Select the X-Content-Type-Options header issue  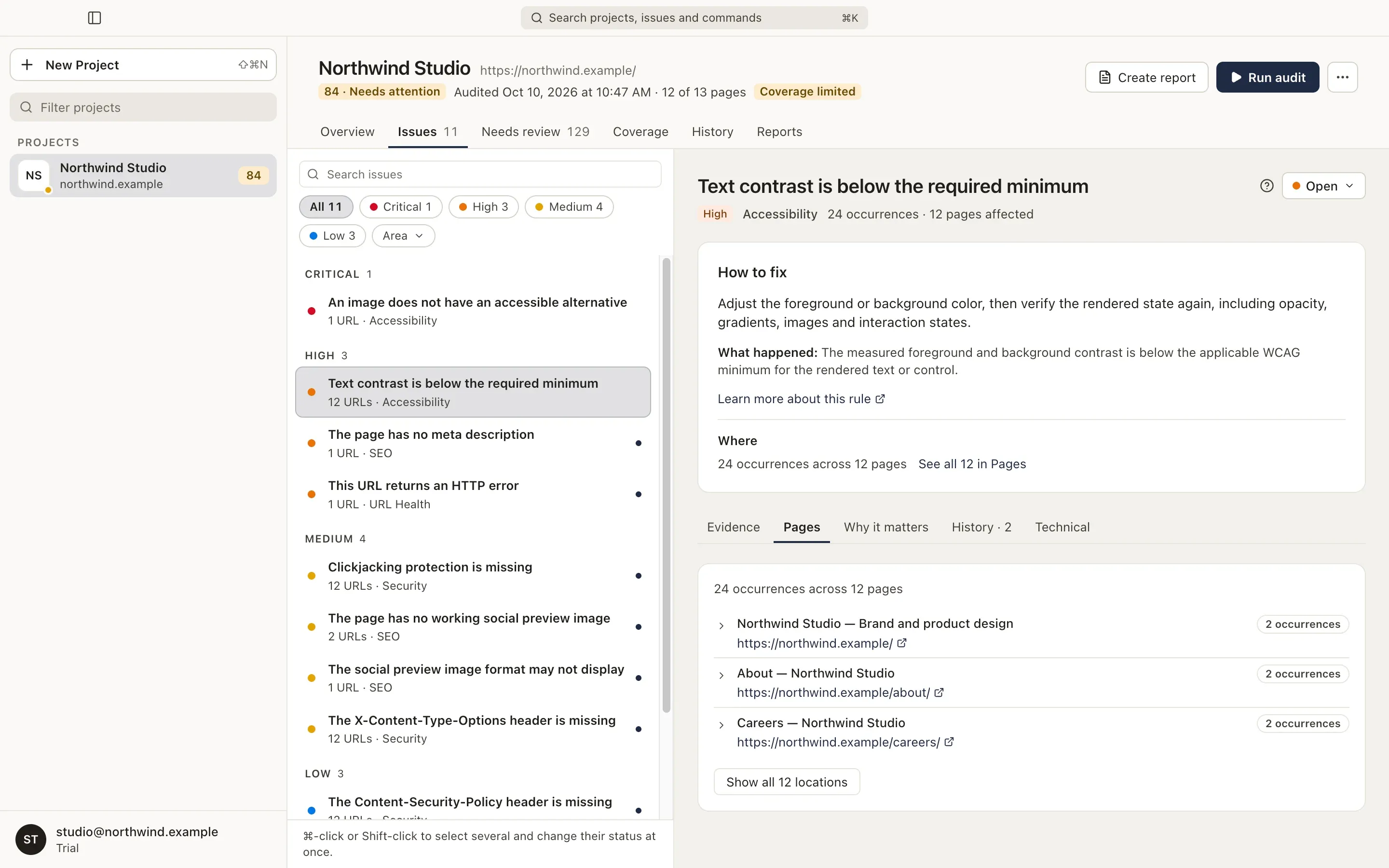(x=473, y=729)
